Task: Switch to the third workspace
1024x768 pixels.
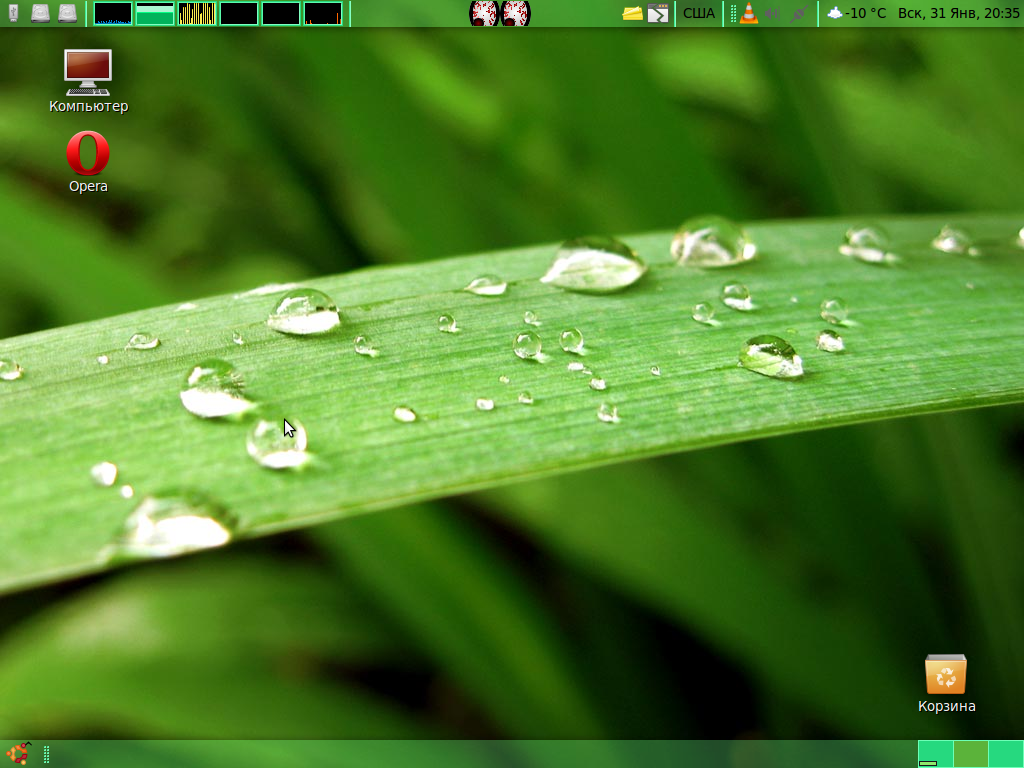Action: tap(1005, 753)
